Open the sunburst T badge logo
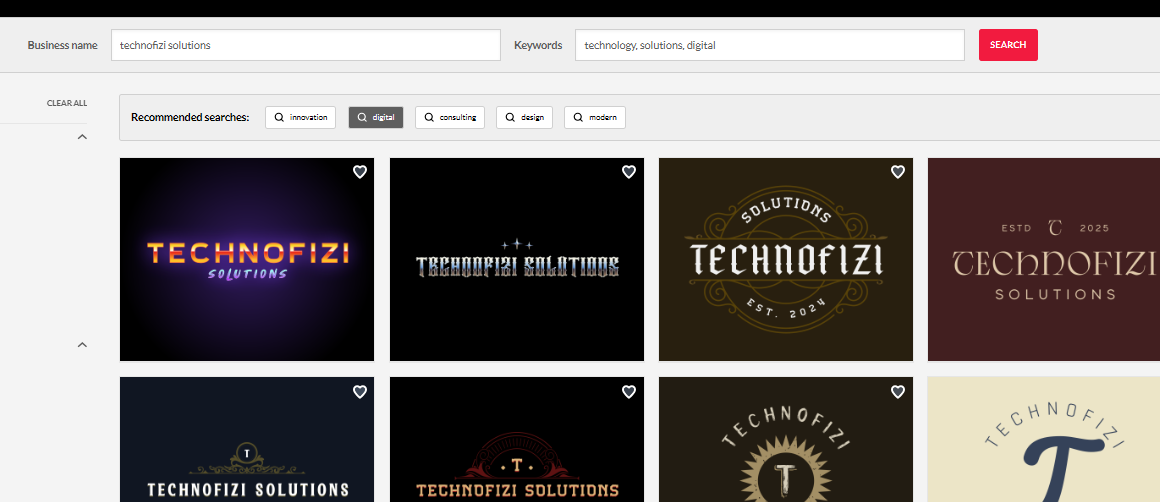Viewport: 1160px width, 502px height. (x=786, y=440)
